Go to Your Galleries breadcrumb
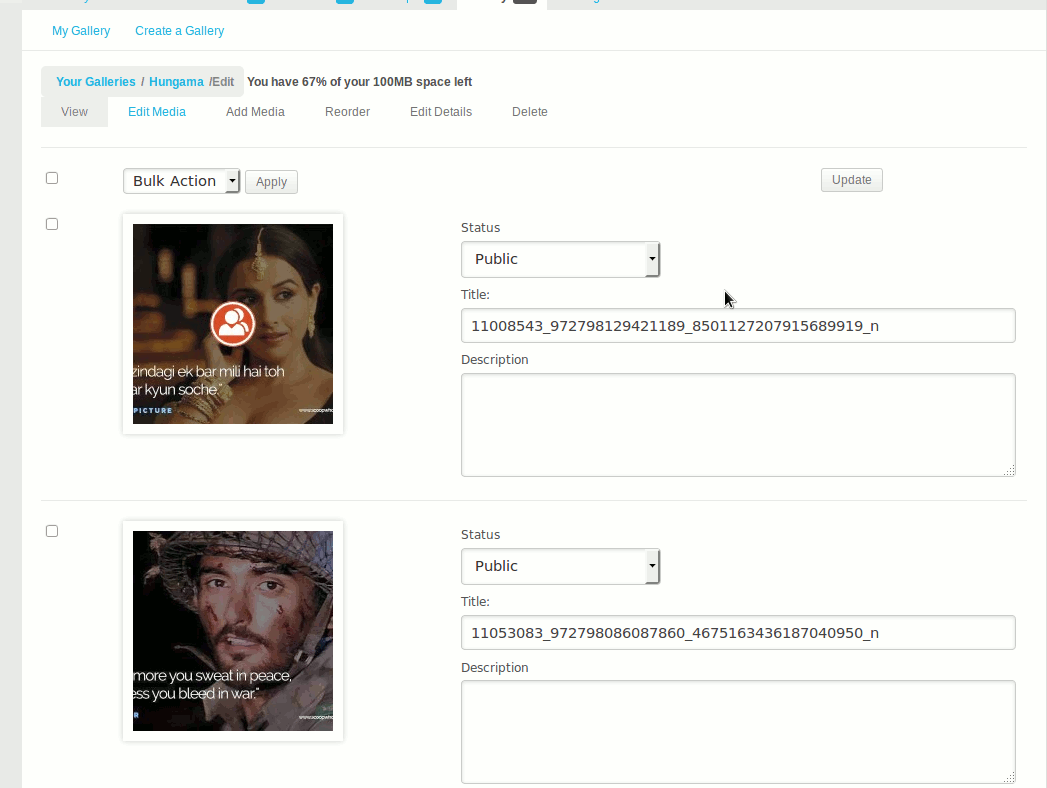The width and height of the screenshot is (1047, 788). coord(95,81)
